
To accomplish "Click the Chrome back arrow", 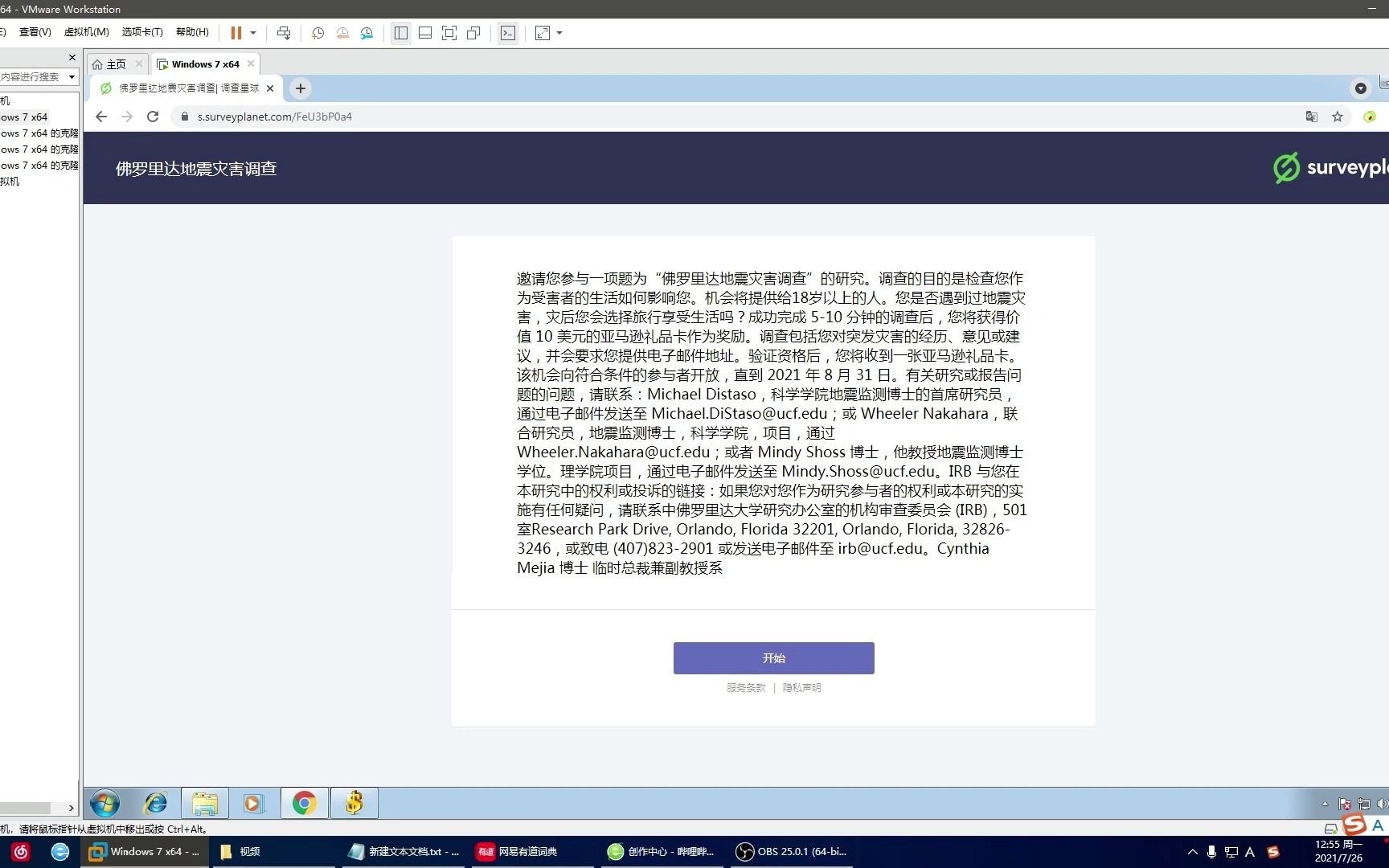I will click(x=101, y=117).
